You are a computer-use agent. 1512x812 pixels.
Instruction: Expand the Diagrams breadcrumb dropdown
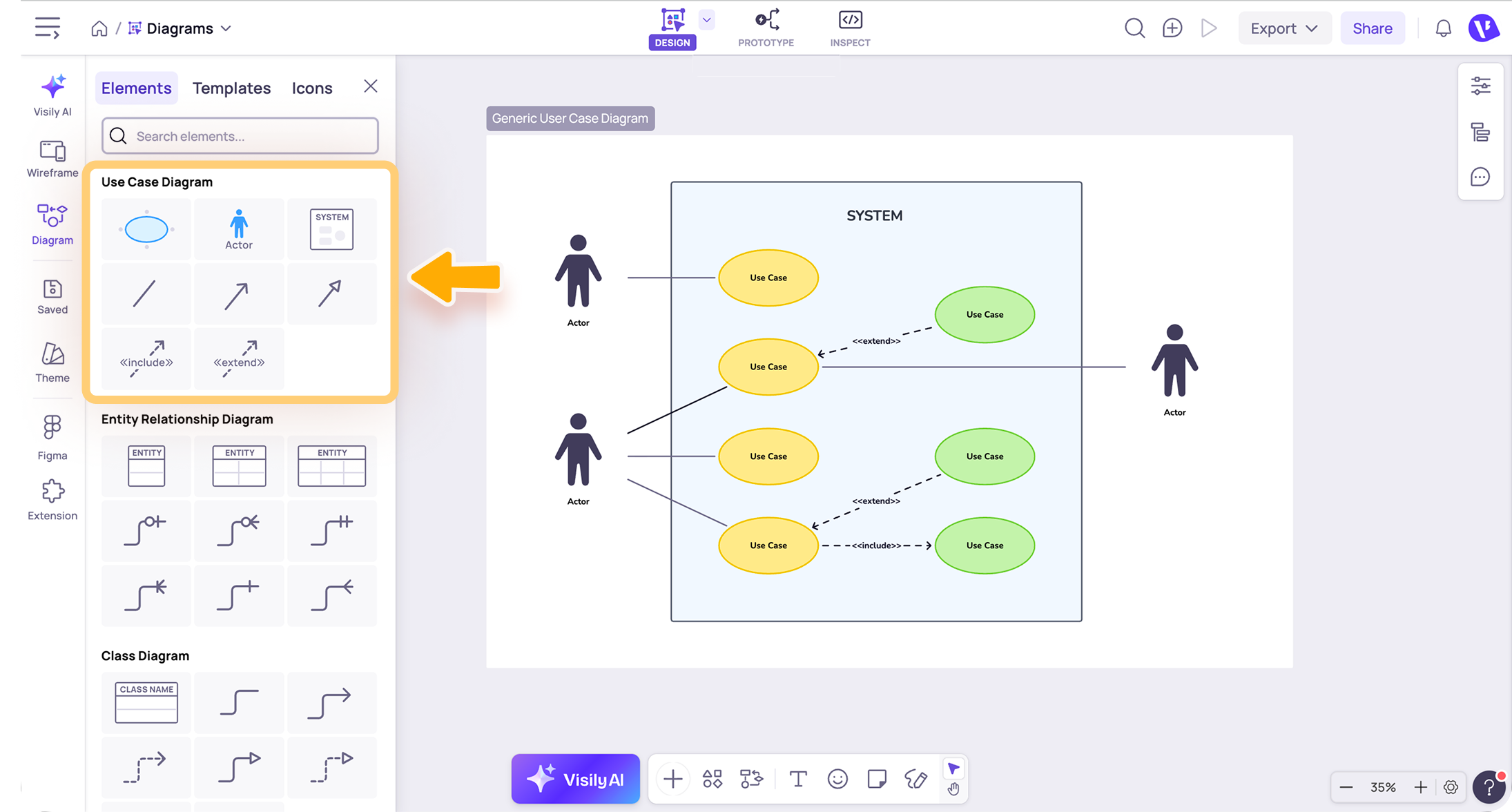click(226, 28)
